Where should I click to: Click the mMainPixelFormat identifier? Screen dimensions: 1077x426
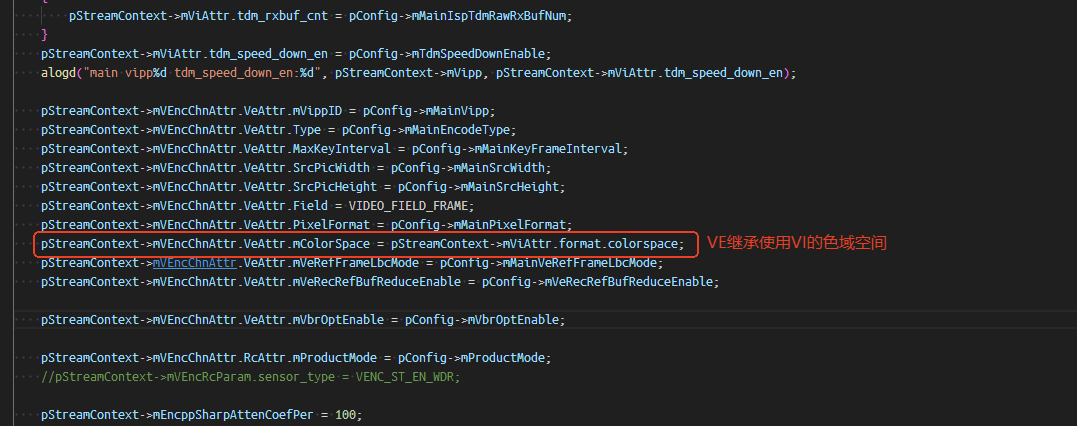click(520, 225)
